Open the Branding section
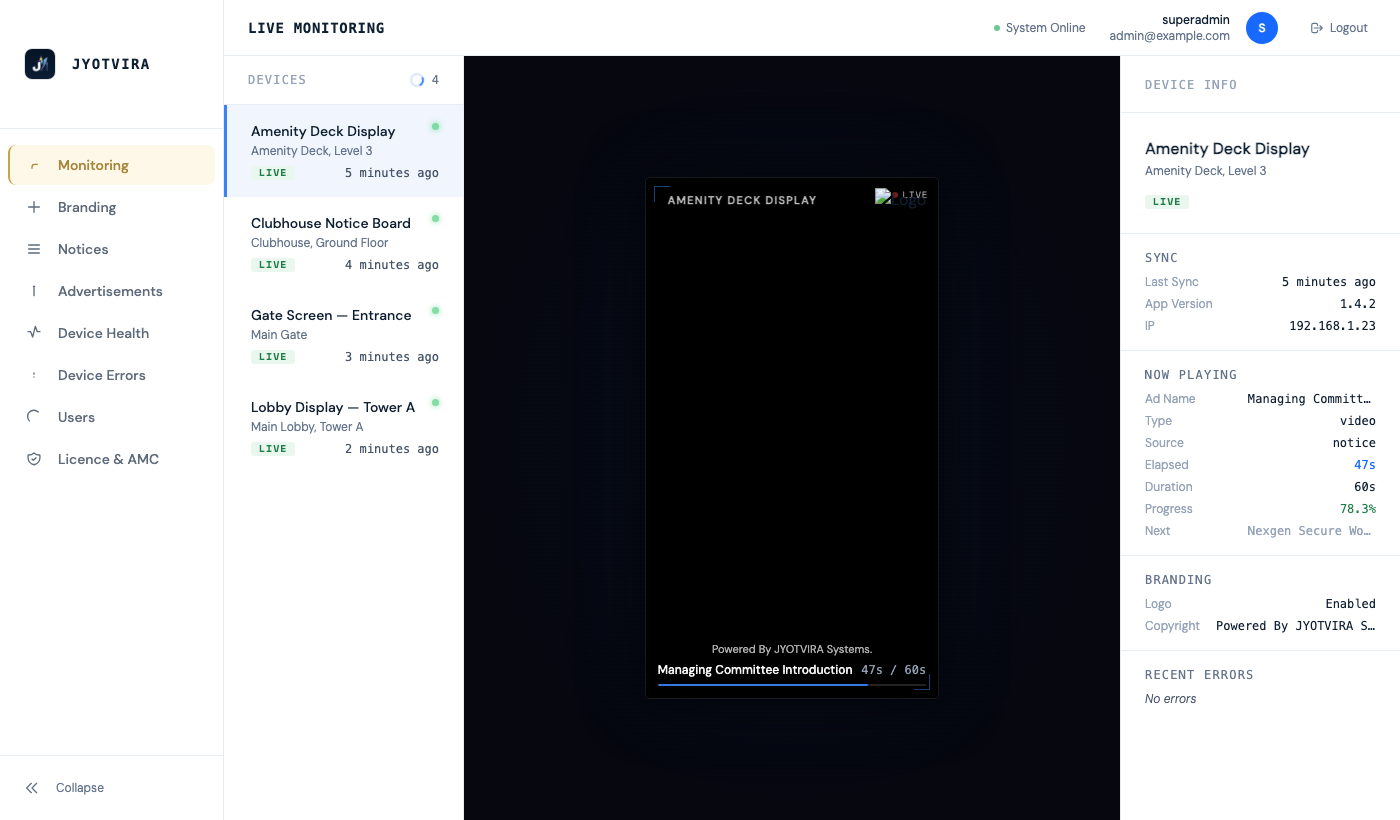The height and width of the screenshot is (820, 1400). pos(111,207)
